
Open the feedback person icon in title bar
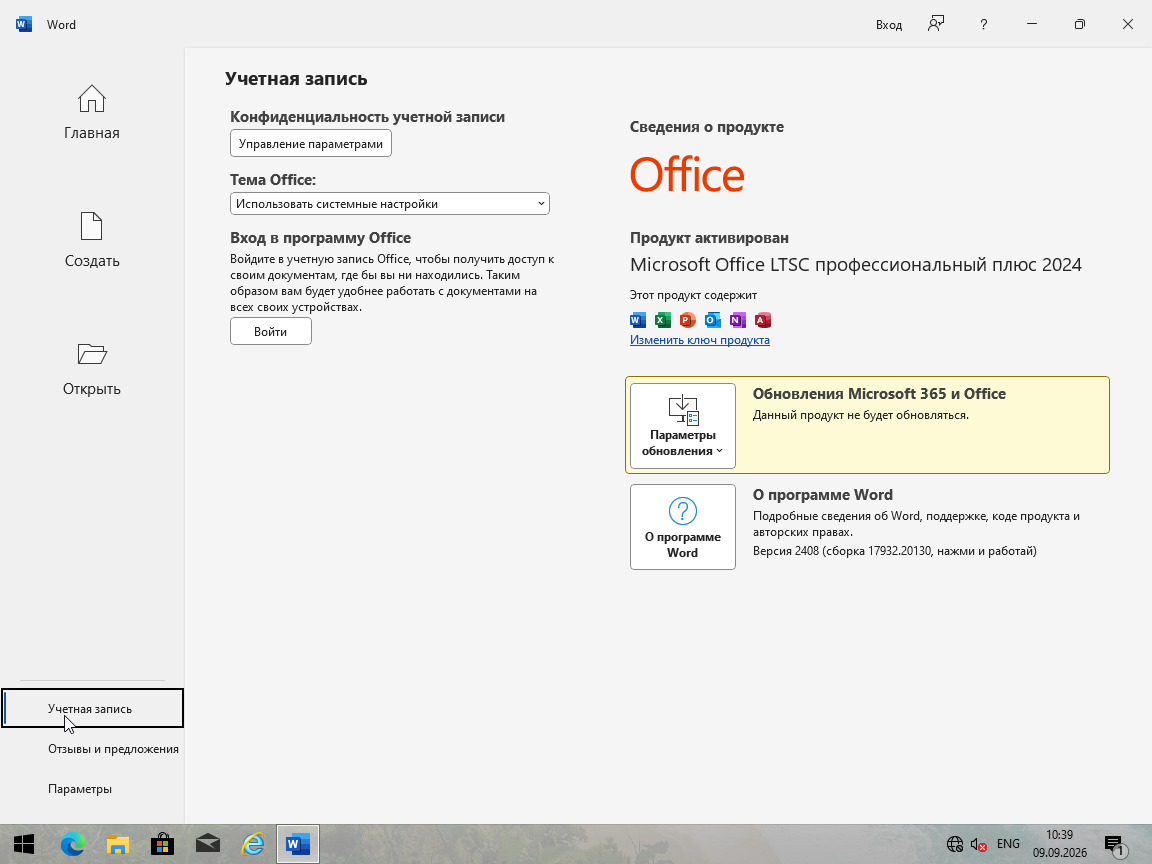click(x=935, y=24)
